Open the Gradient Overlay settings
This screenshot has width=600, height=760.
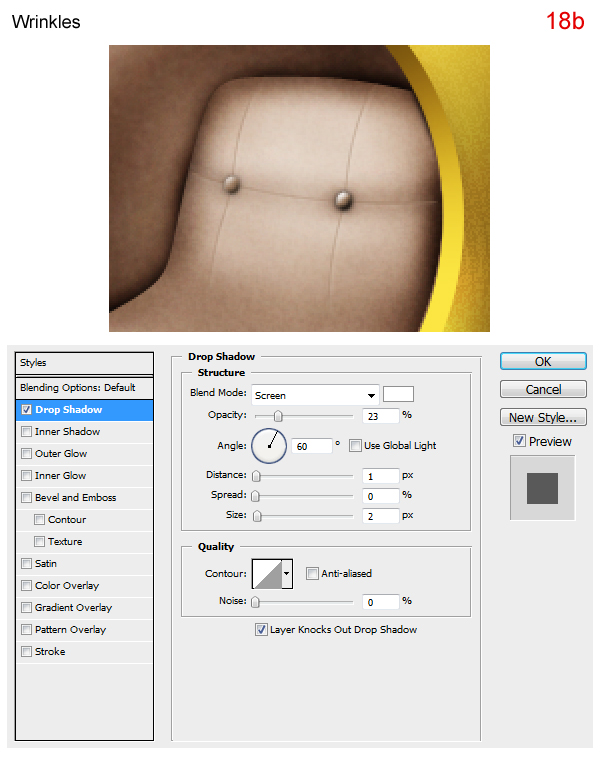click(73, 608)
